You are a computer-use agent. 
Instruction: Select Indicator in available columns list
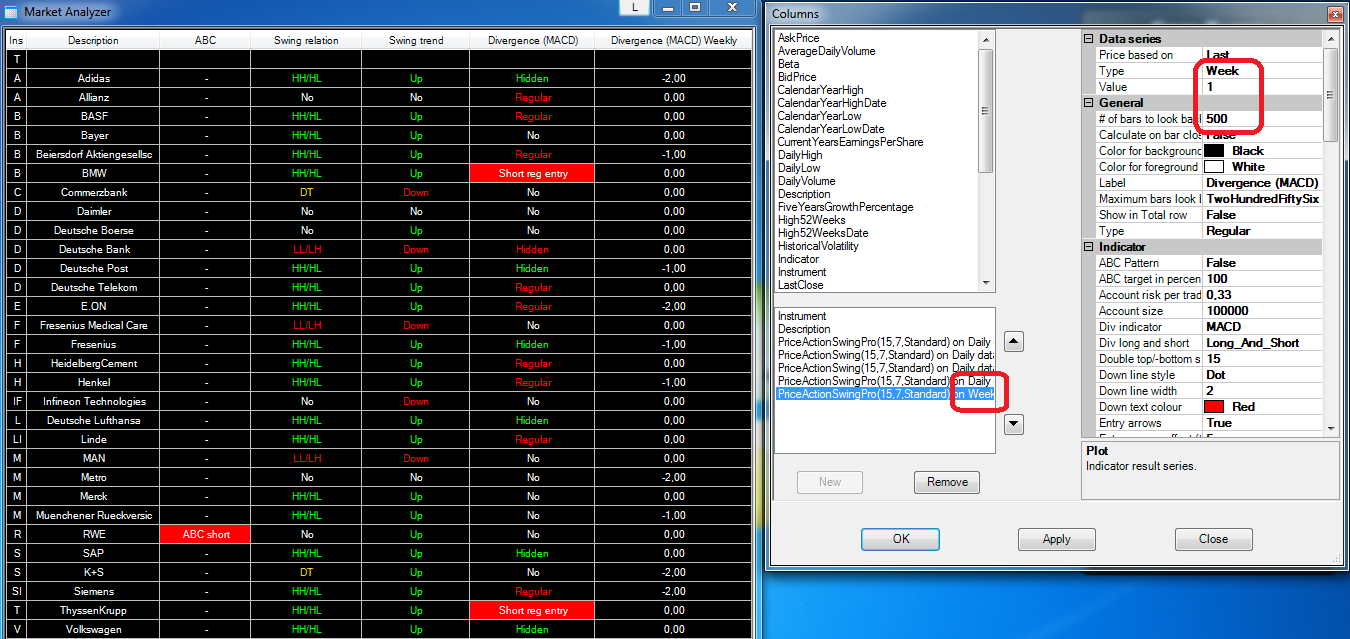click(x=798, y=259)
